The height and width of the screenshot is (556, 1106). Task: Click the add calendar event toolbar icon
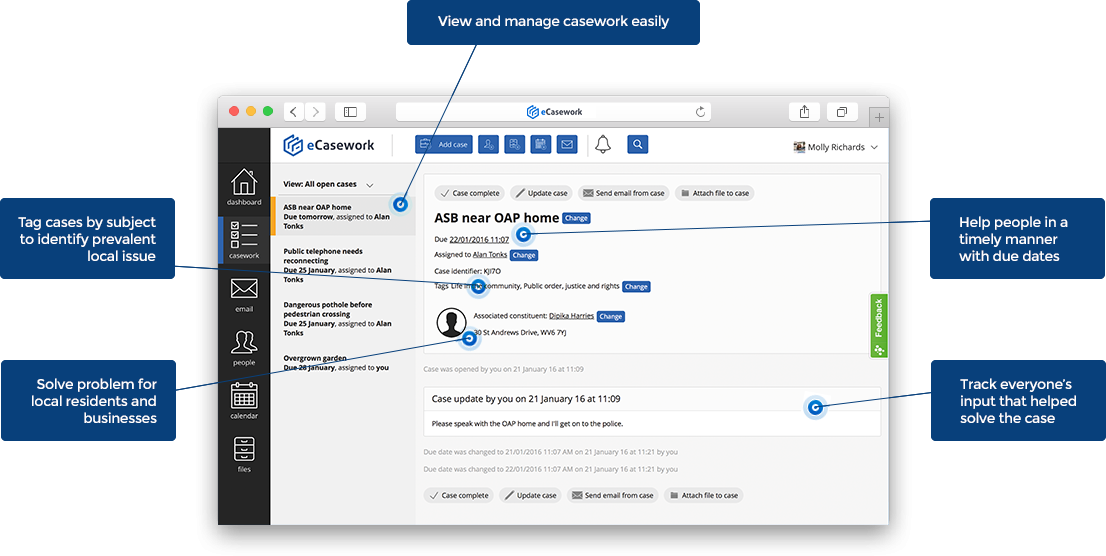tap(540, 145)
